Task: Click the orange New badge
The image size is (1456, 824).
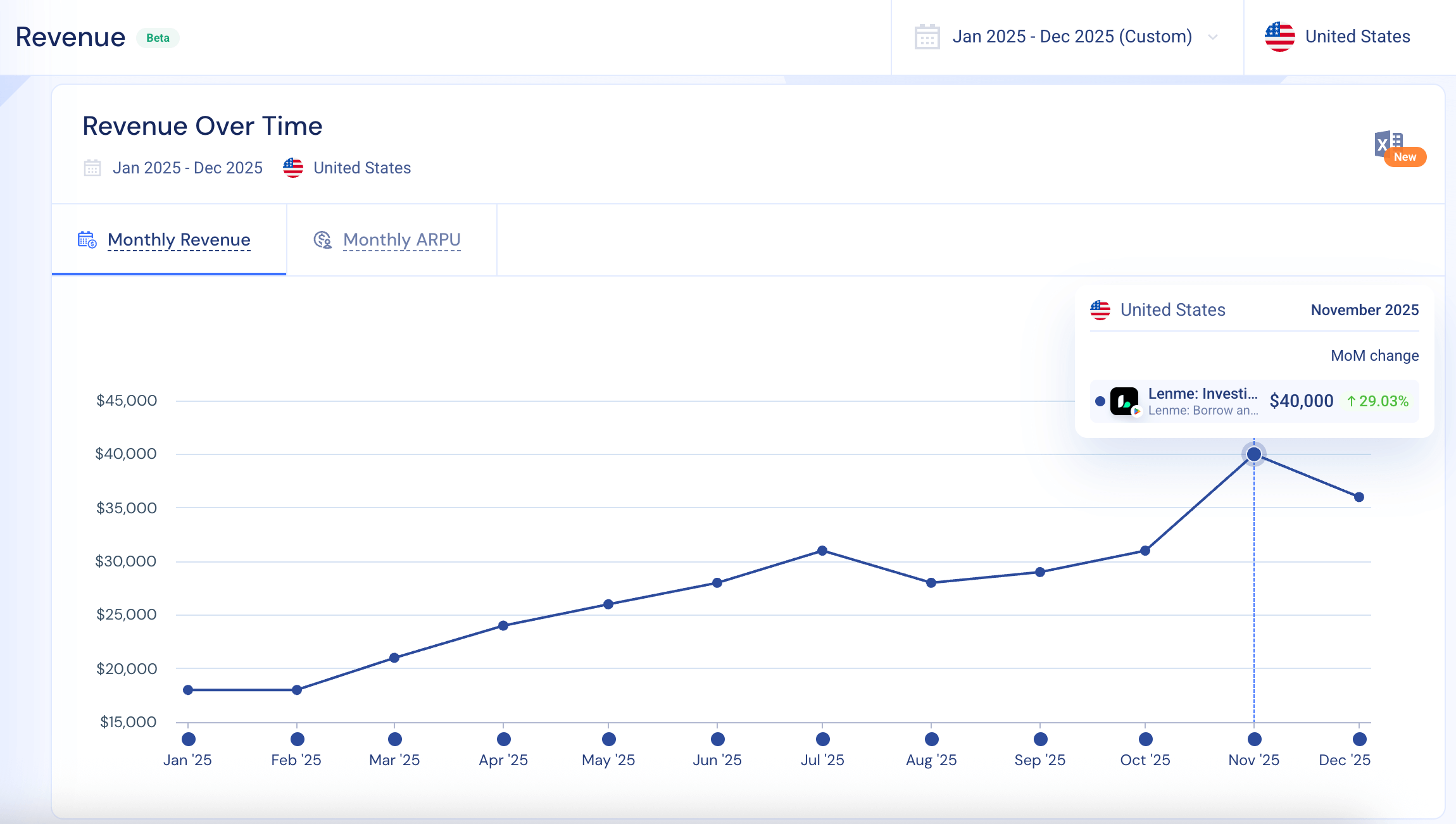Action: [1405, 157]
